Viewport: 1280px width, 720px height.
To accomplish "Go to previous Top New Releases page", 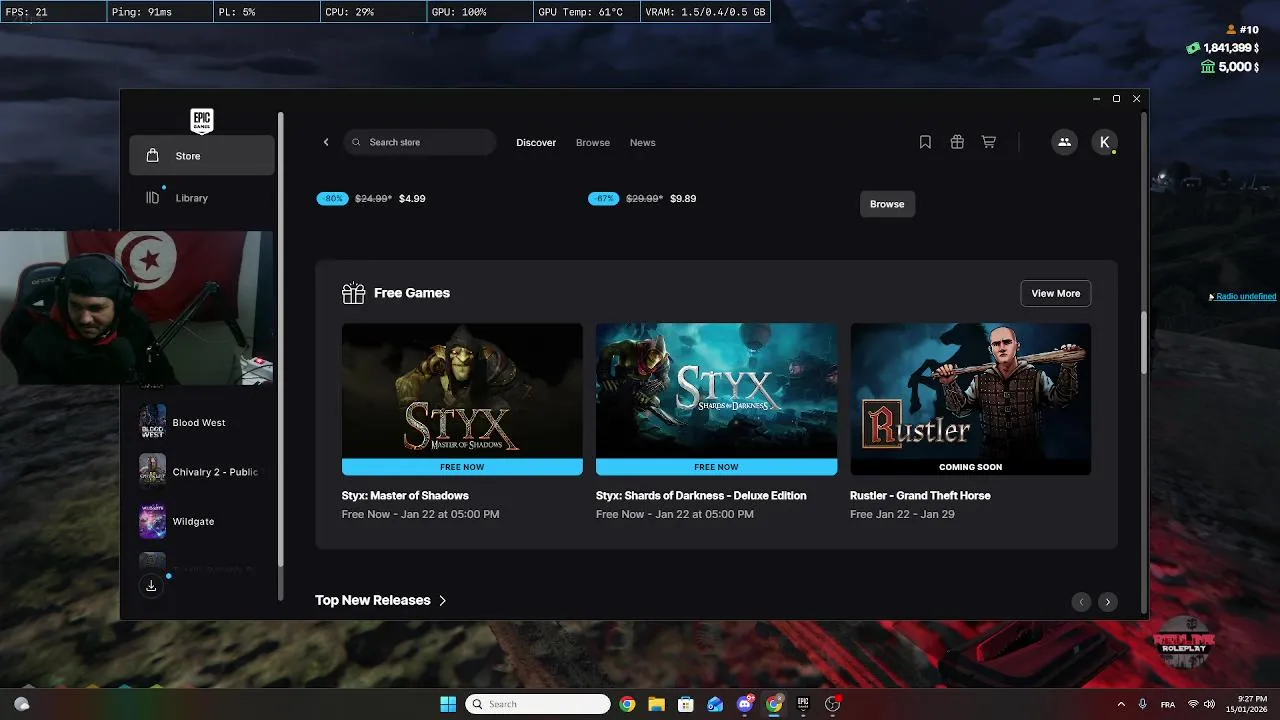I will click(x=1081, y=601).
